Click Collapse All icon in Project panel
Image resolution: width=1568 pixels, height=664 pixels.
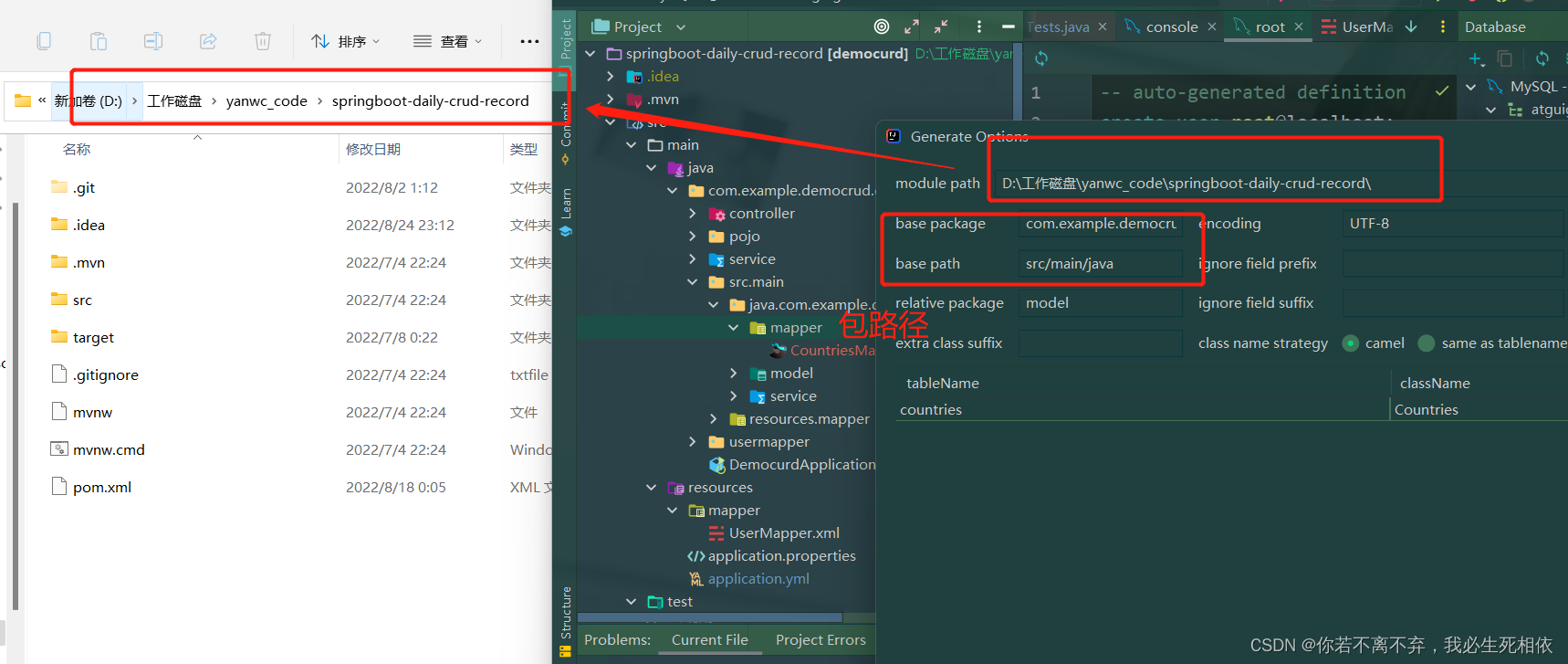coord(941,26)
